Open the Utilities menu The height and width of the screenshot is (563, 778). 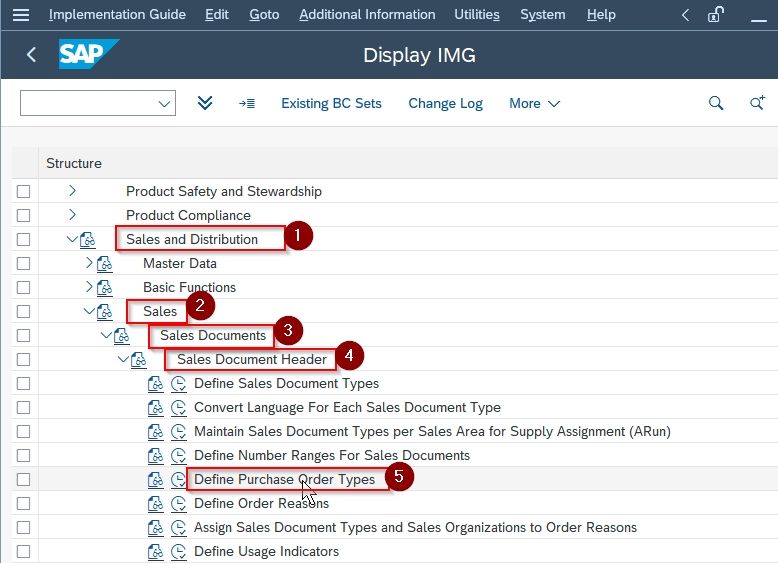point(477,14)
